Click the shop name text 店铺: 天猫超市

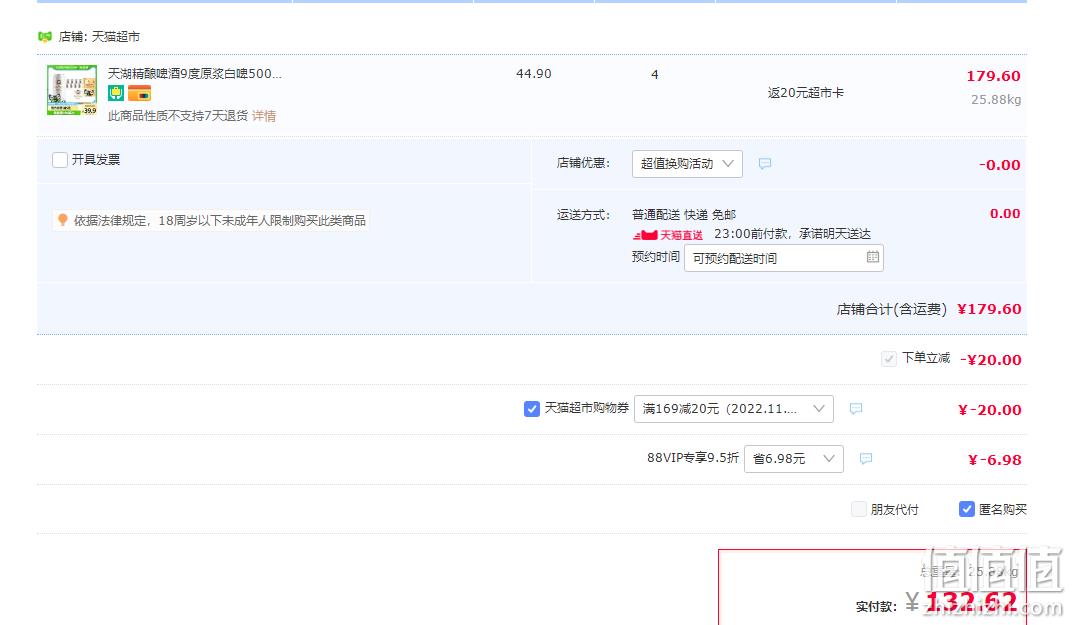coord(99,36)
